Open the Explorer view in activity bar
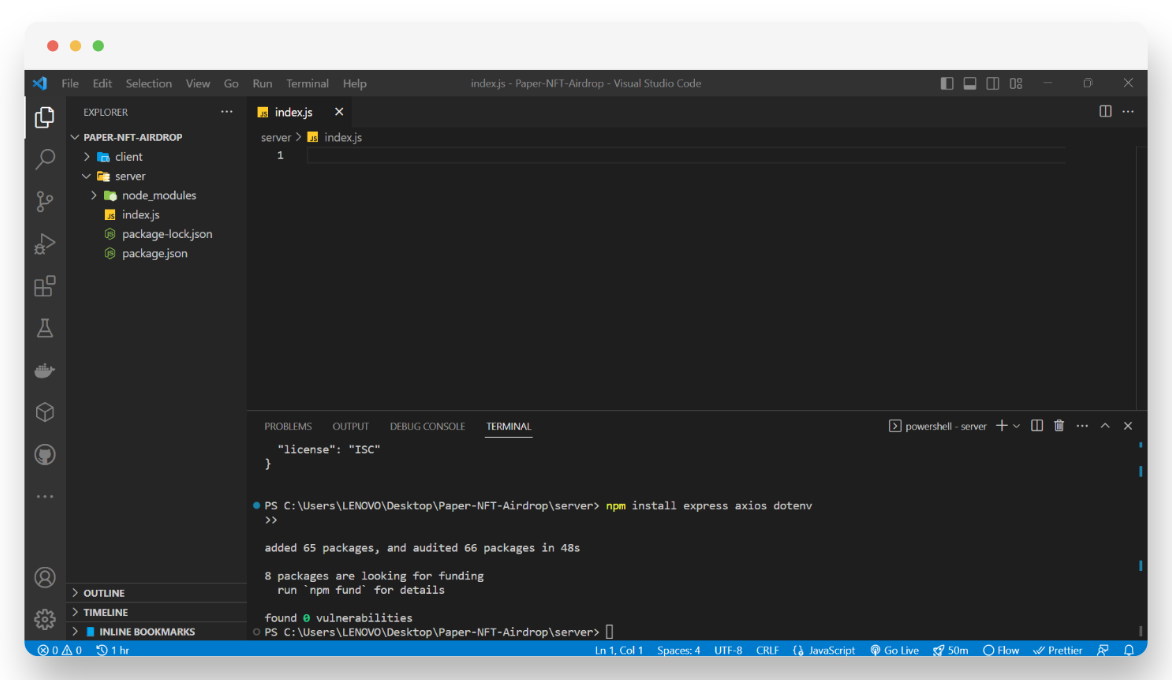Screen dimensions: 1172x680 45,117
